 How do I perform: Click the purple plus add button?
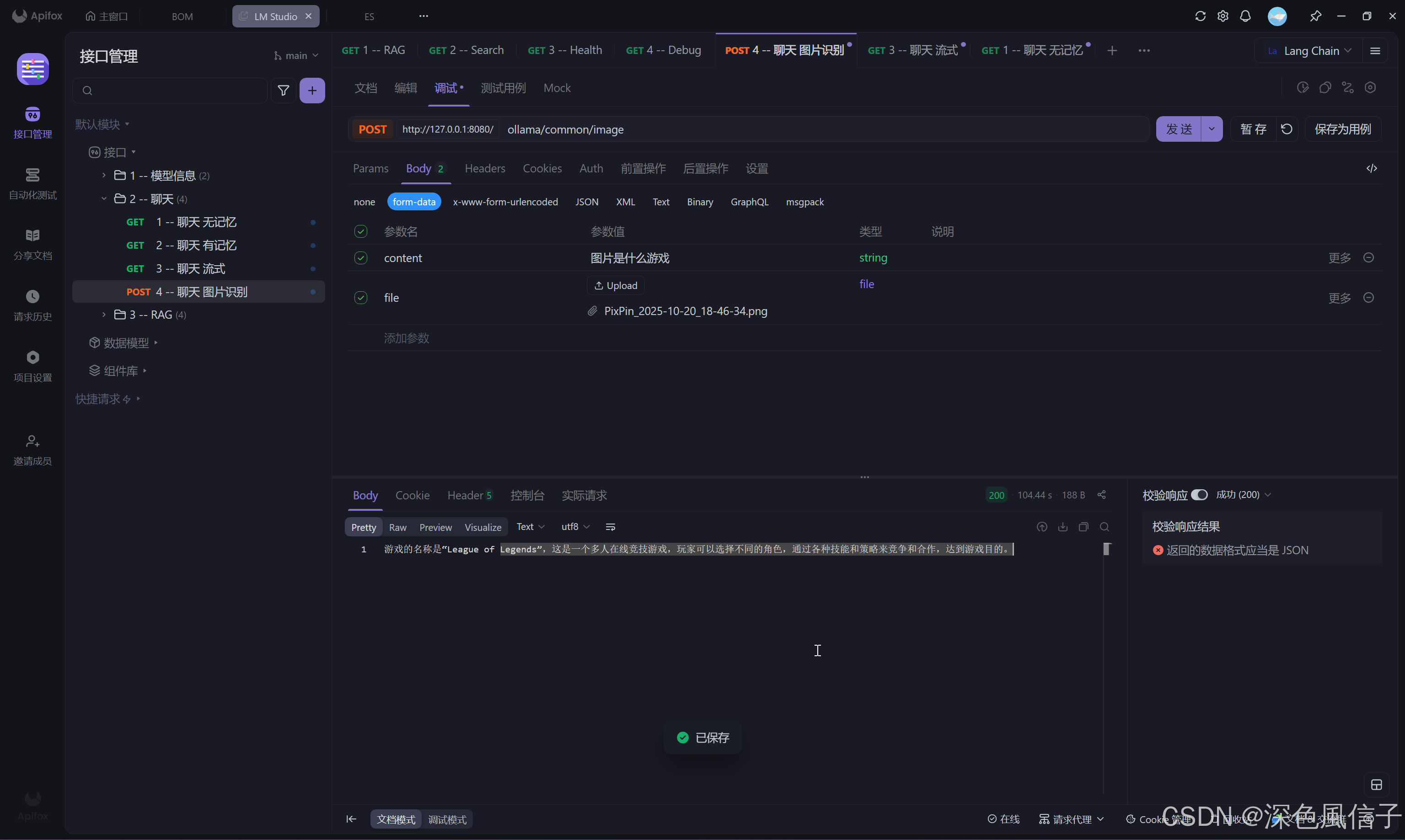pos(312,91)
